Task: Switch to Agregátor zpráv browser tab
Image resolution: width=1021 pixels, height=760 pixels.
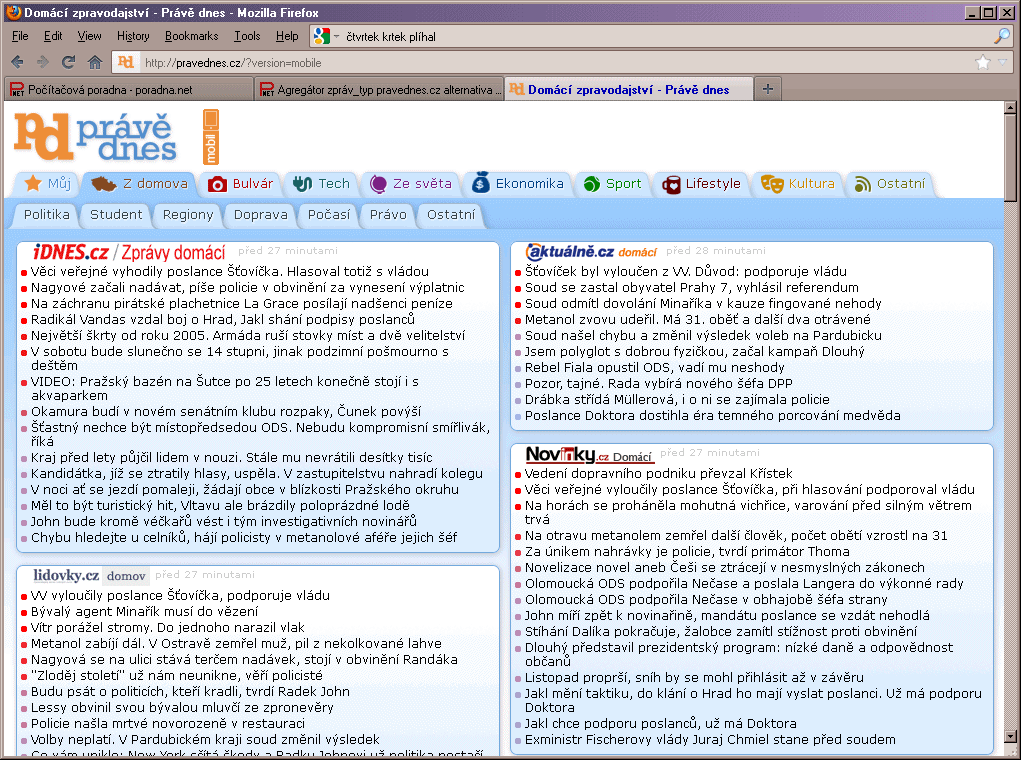Action: coord(379,89)
